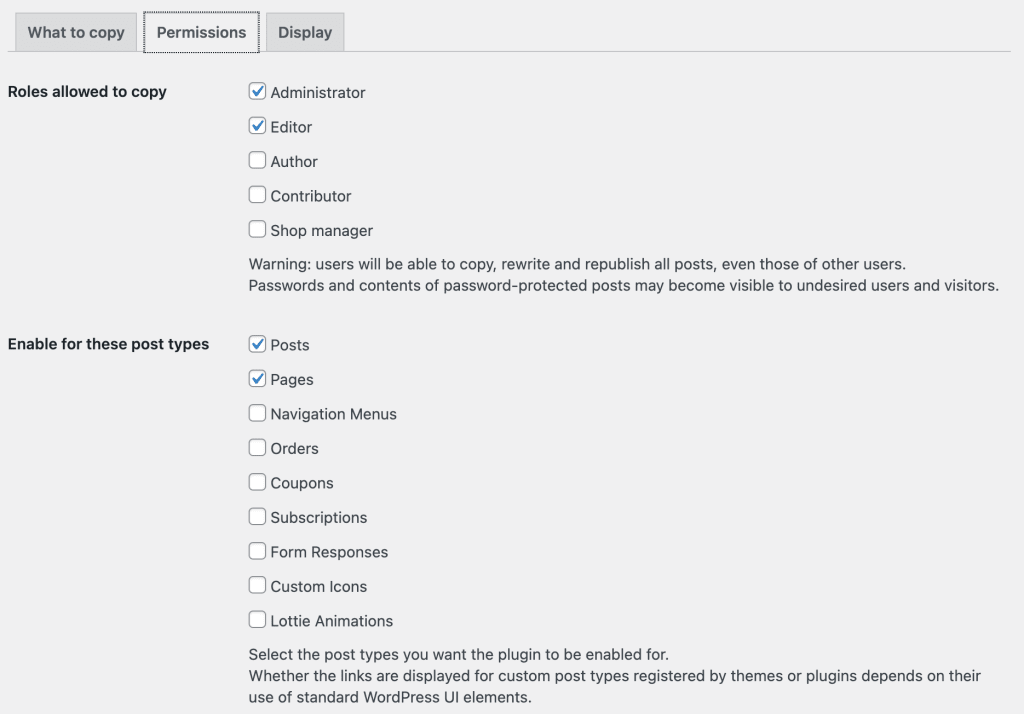The width and height of the screenshot is (1024, 714).
Task: Click the Roles allowed to copy label
Action: coord(86,91)
